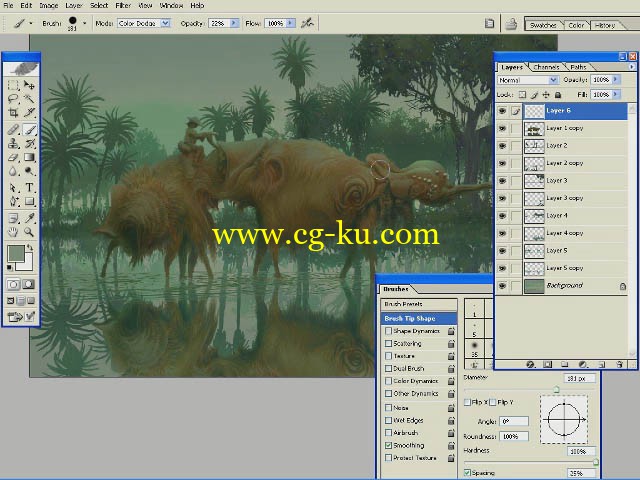The image size is (640, 480).
Task: Uncheck the Spacing checkbox
Action: (x=467, y=473)
